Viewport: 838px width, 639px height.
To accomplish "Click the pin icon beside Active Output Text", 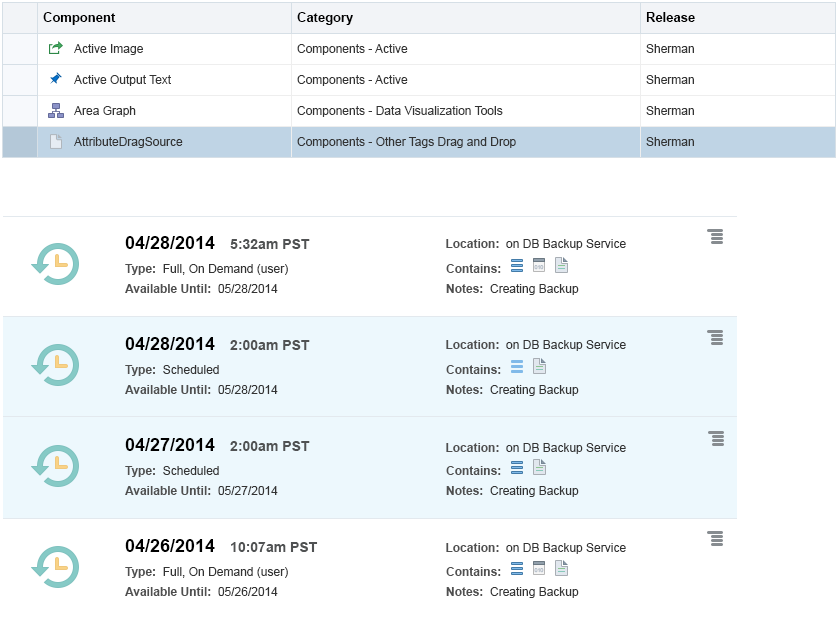I will (56, 79).
